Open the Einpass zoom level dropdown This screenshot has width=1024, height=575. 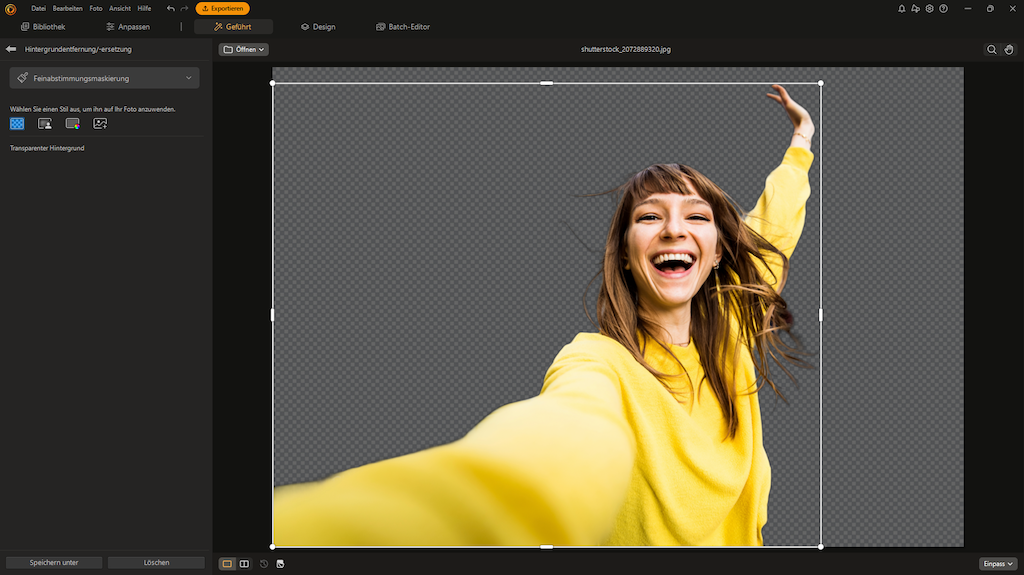[x=998, y=564]
